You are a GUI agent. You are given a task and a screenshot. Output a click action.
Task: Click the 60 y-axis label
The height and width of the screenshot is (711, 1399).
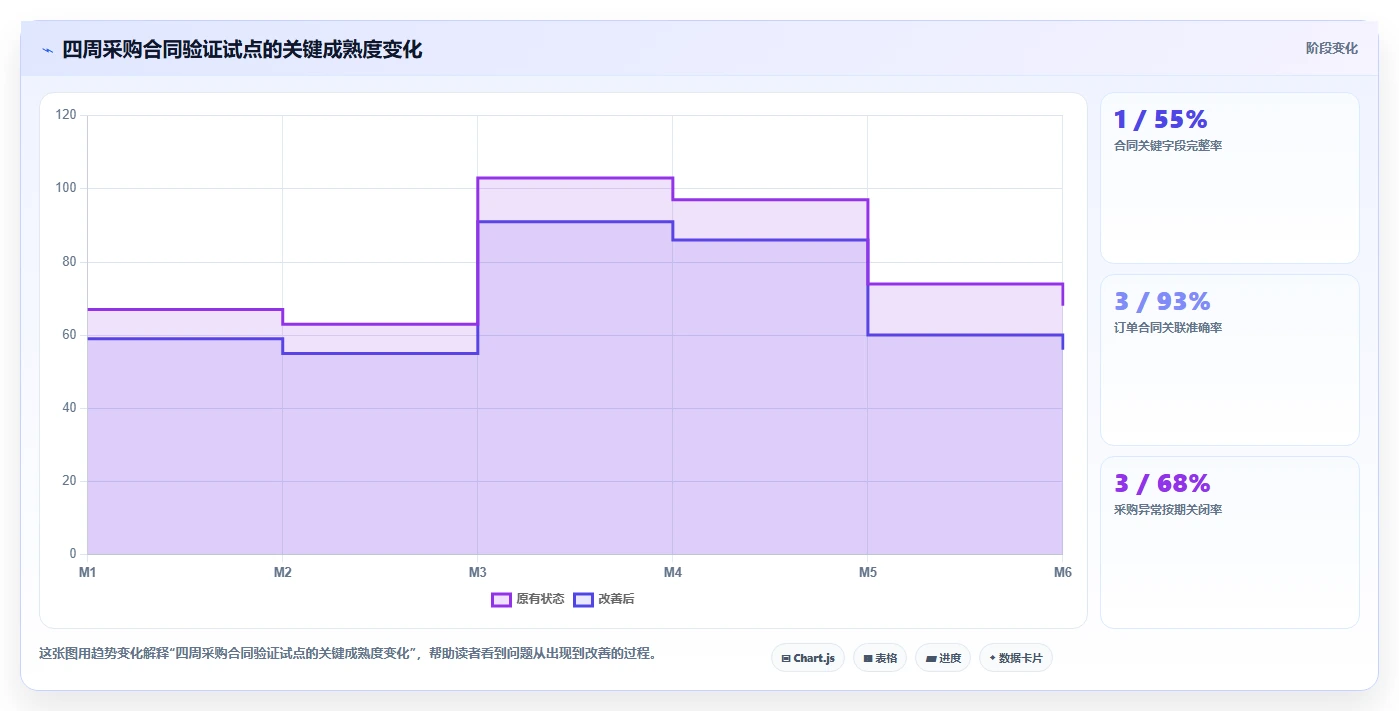(69, 335)
